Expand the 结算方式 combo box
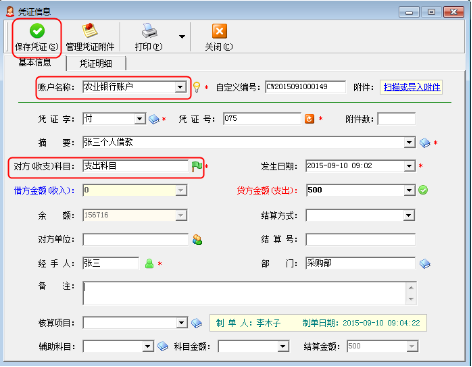This screenshot has width=472, height=367. (409, 215)
